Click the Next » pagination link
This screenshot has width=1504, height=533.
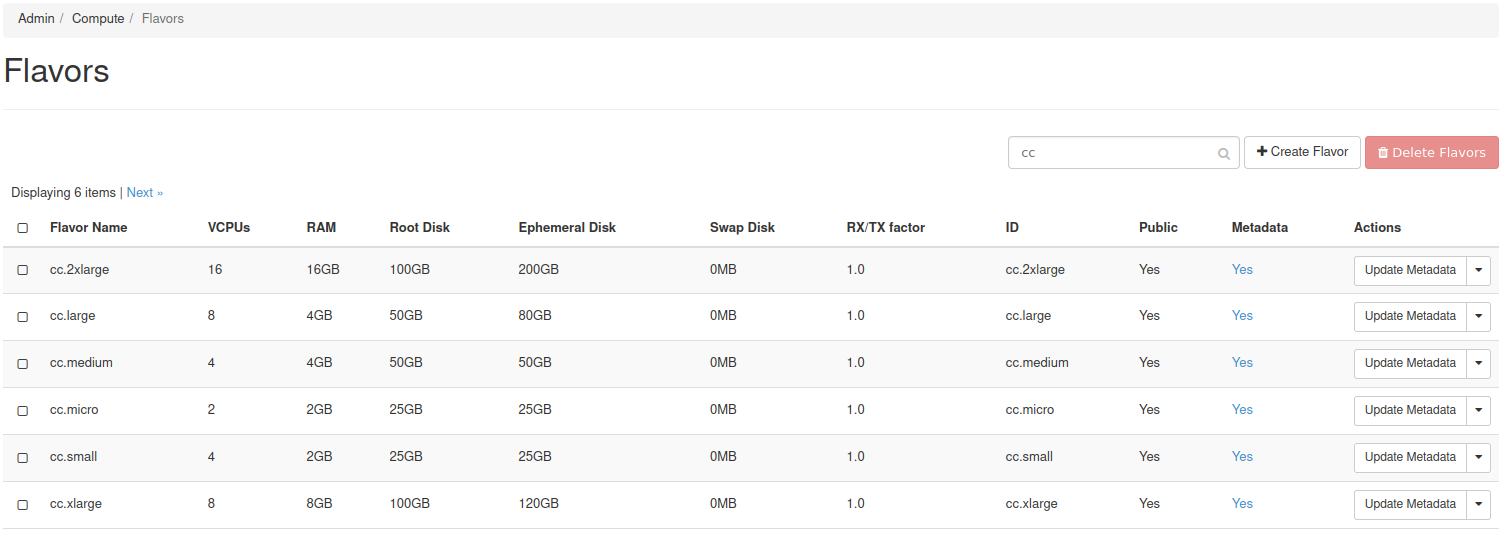[144, 193]
